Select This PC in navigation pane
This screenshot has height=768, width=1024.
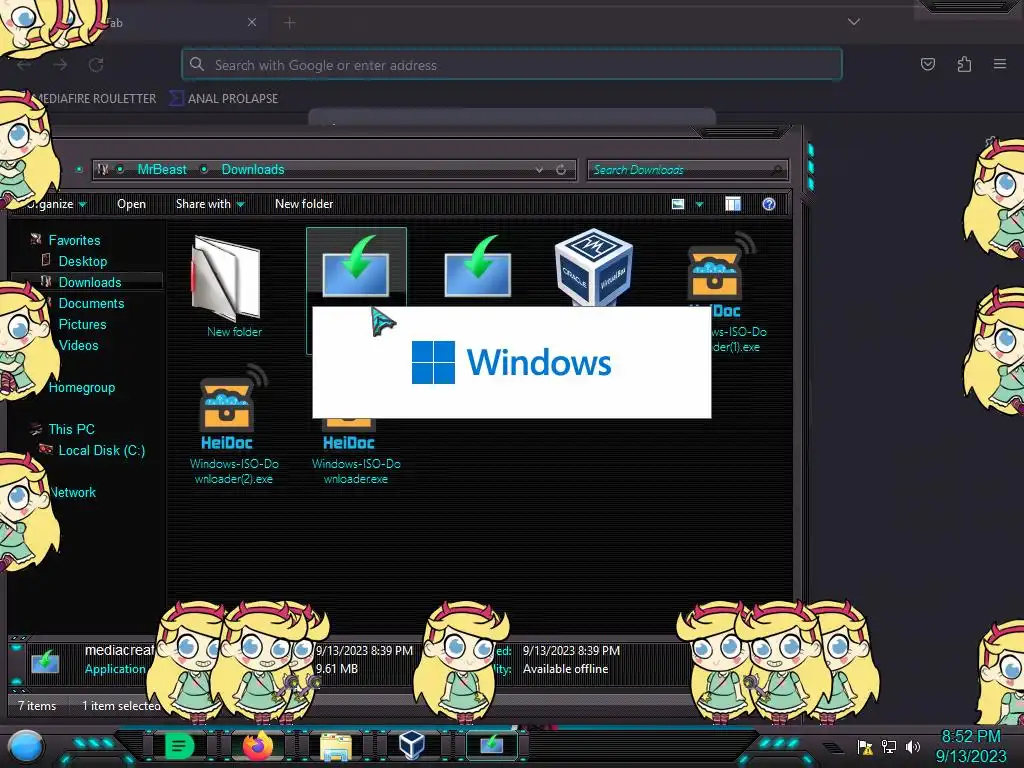click(71, 429)
